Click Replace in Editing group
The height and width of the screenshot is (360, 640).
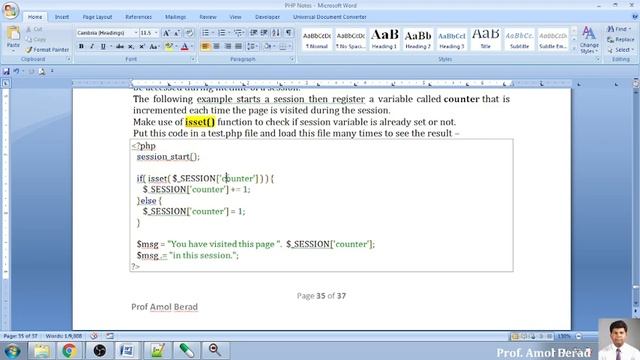pyautogui.click(x=621, y=40)
